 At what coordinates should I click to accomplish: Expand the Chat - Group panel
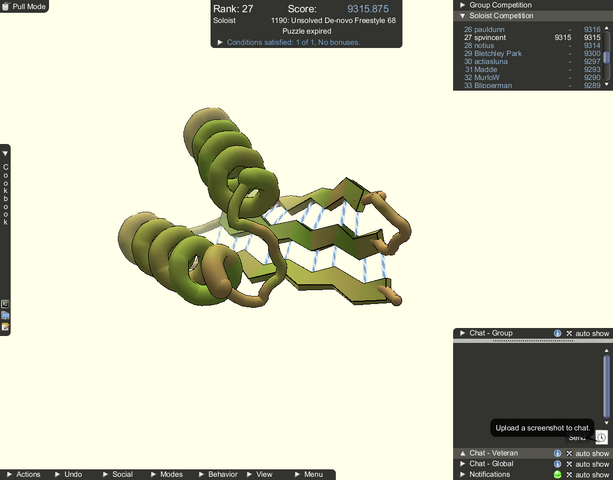[x=462, y=333]
